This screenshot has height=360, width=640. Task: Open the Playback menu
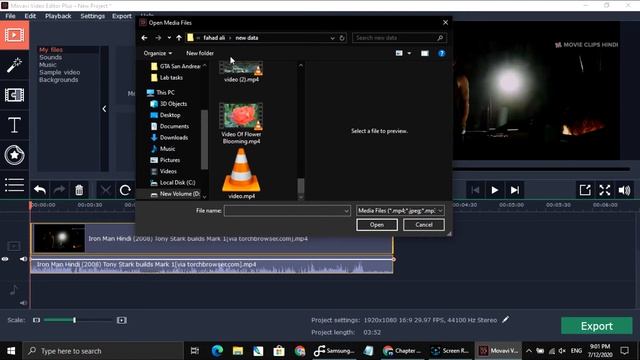click(x=58, y=16)
